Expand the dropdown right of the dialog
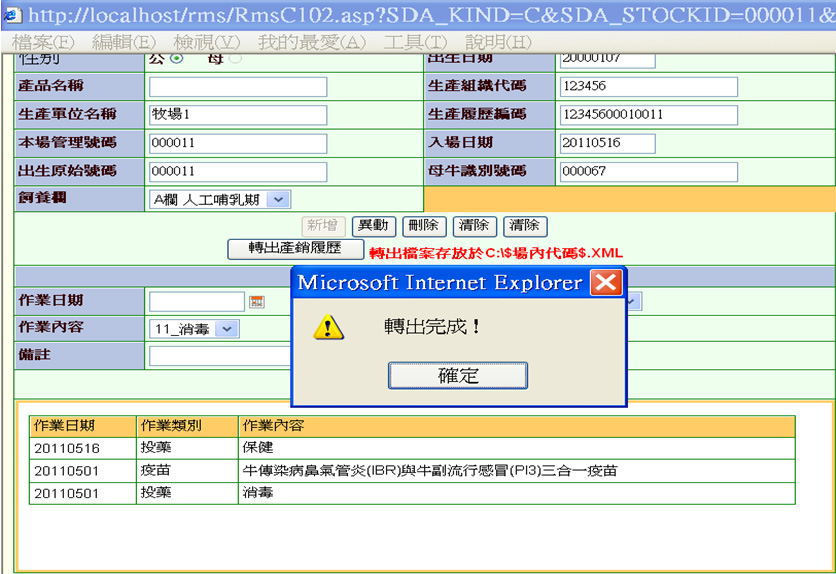Image resolution: width=836 pixels, height=574 pixels. point(632,301)
